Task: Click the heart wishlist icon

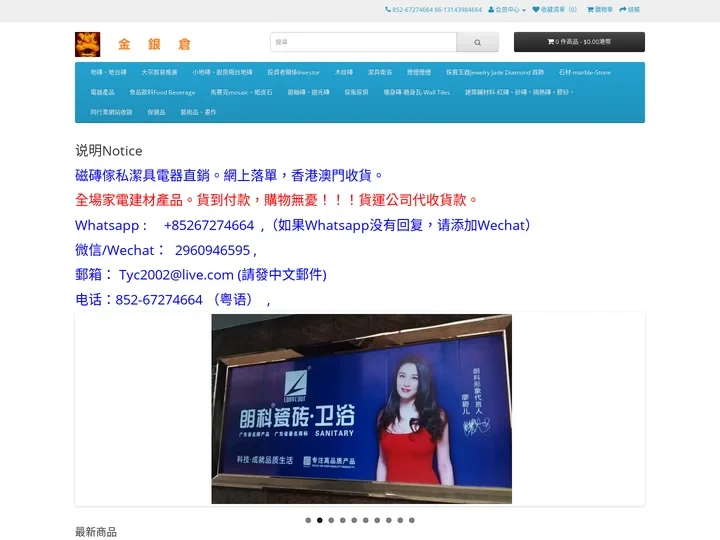Action: click(536, 9)
